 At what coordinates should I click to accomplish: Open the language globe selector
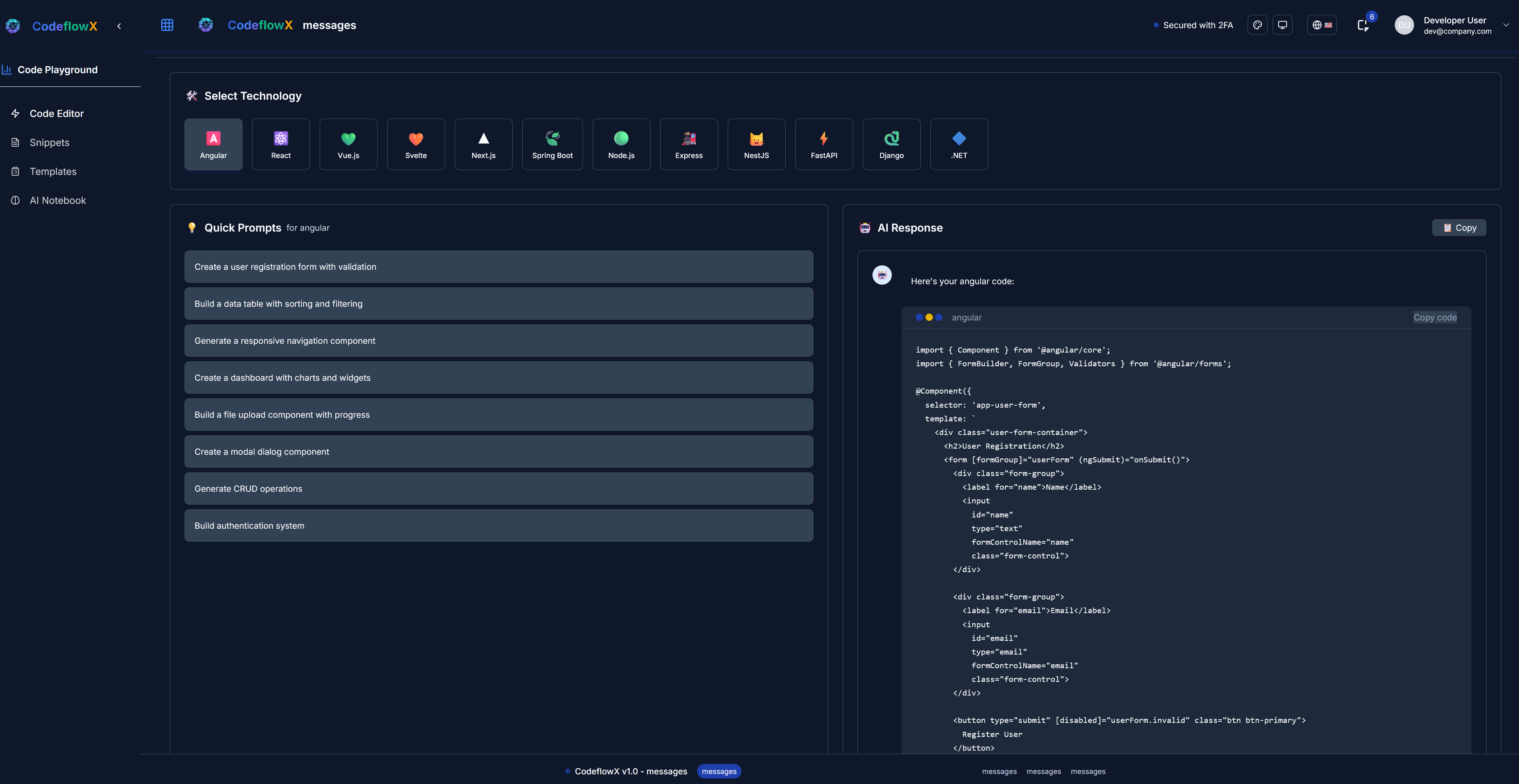click(1322, 25)
